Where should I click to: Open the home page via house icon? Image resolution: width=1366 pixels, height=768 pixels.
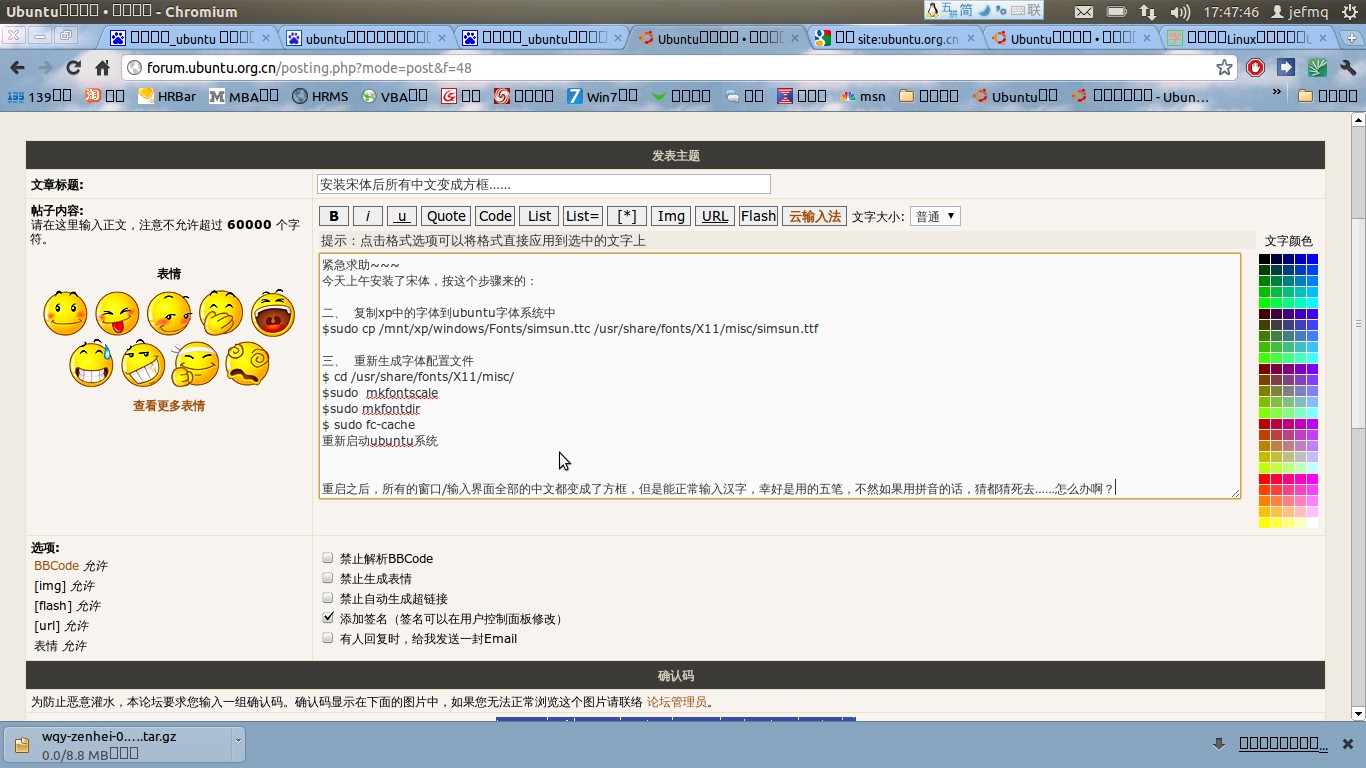point(102,68)
